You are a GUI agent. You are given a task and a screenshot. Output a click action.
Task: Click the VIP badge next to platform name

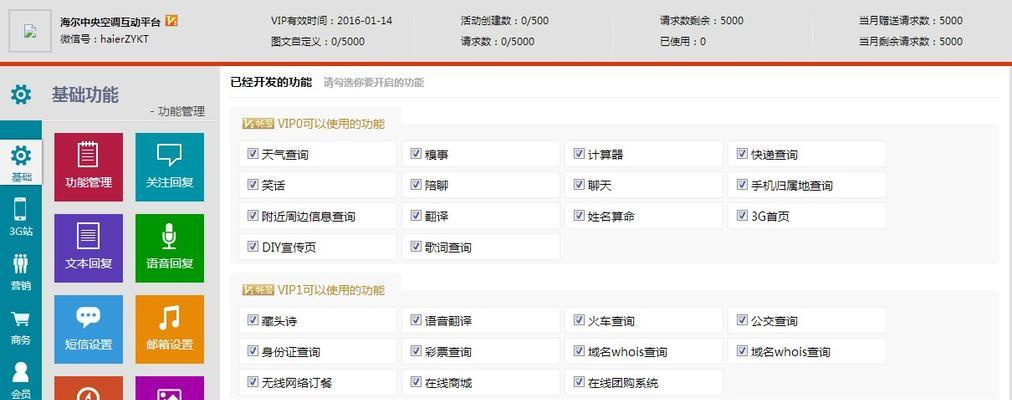coord(171,21)
